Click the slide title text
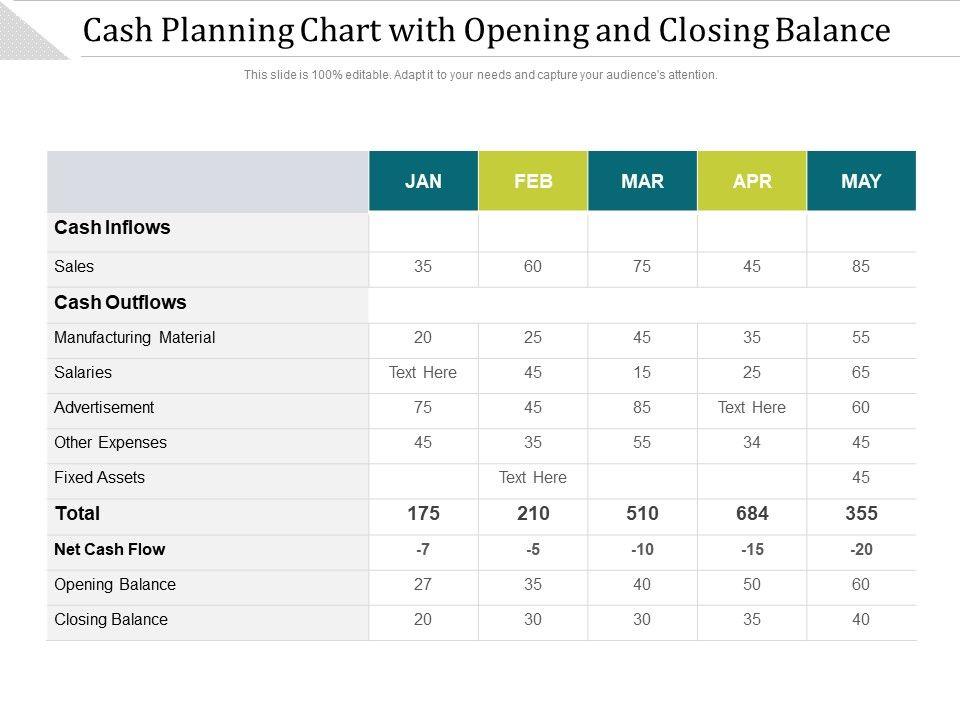Screen dimensions: 960x720 pyautogui.click(x=486, y=32)
